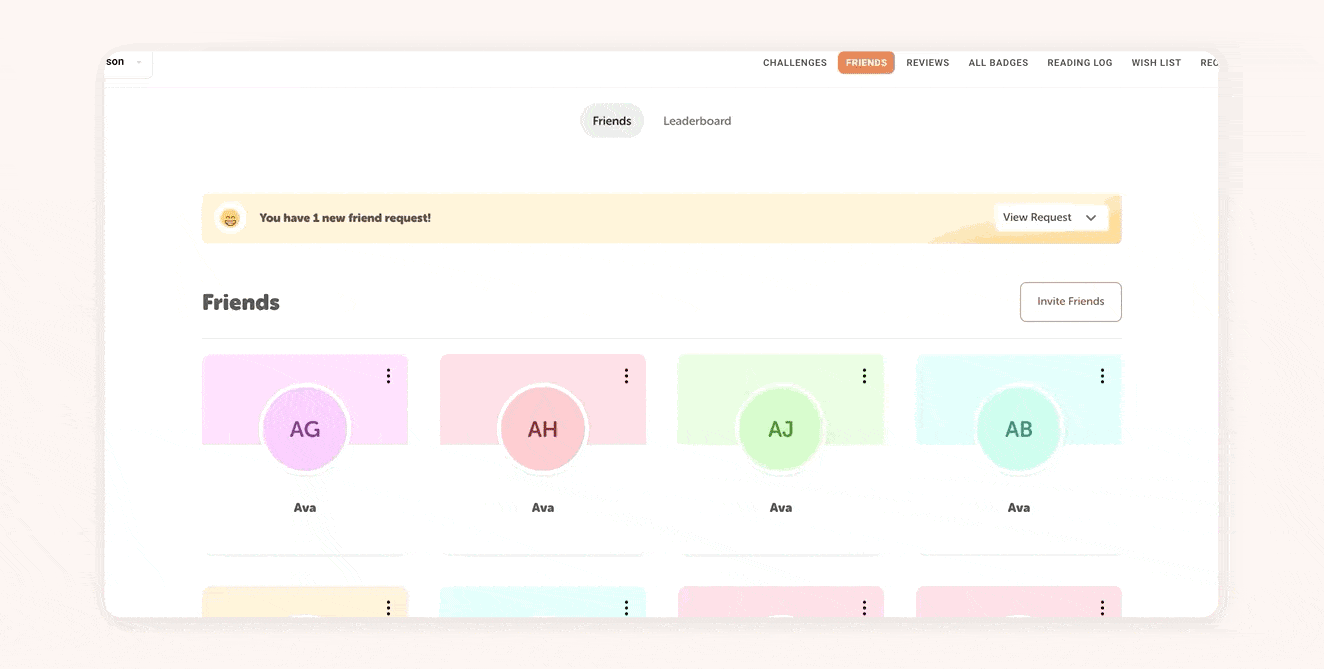Open three-dot menu on yellow second-row card

388,607
